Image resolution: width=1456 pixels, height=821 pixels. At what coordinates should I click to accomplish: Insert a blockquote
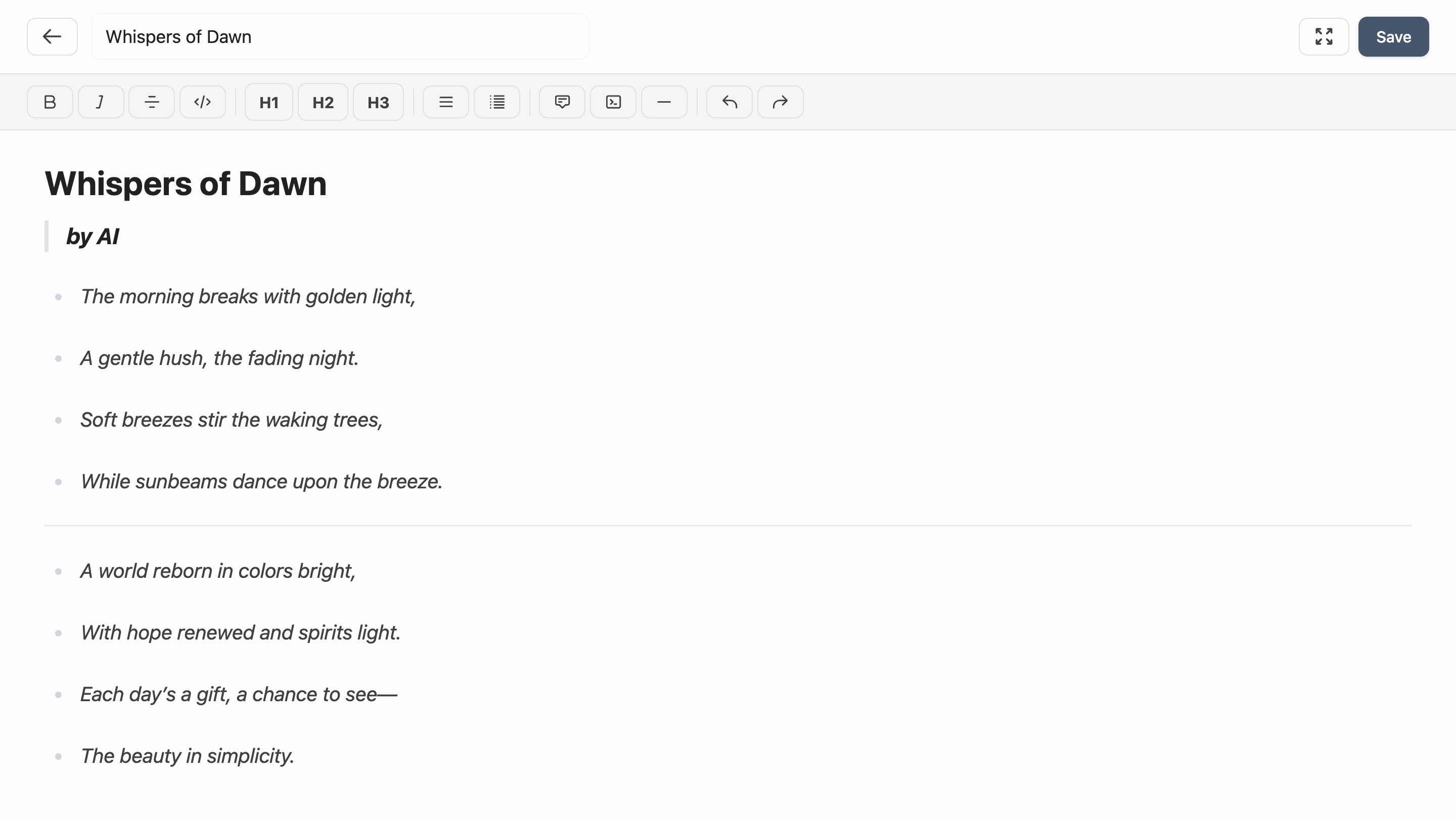561,102
